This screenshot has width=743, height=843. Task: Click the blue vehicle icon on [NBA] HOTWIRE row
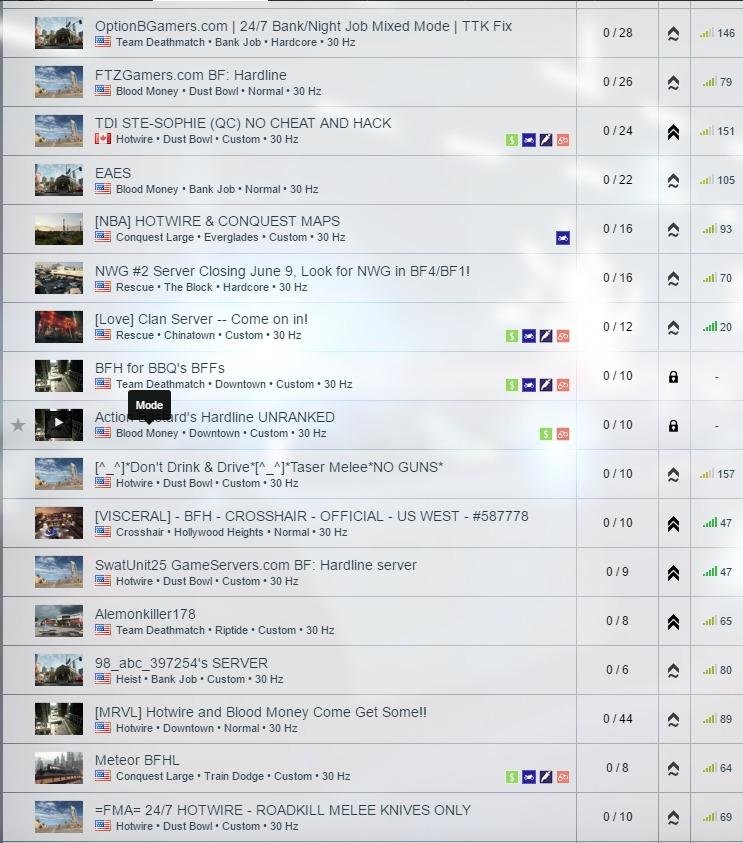pos(563,238)
